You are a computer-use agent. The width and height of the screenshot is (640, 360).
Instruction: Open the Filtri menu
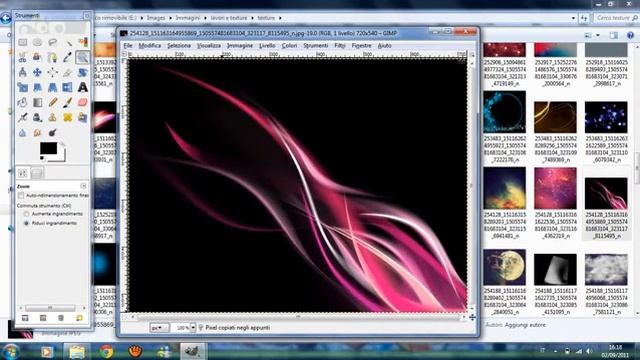[340, 46]
